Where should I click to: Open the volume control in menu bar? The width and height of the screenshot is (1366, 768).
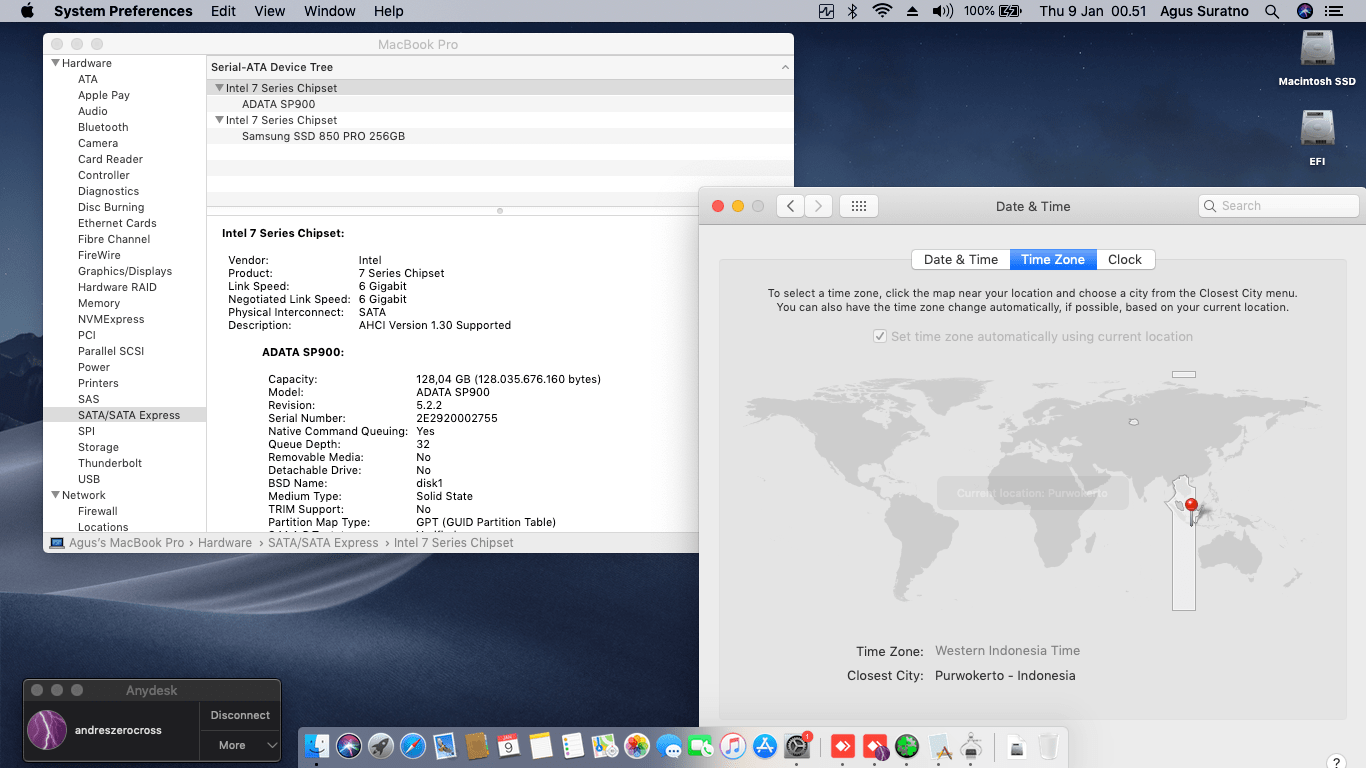[942, 11]
